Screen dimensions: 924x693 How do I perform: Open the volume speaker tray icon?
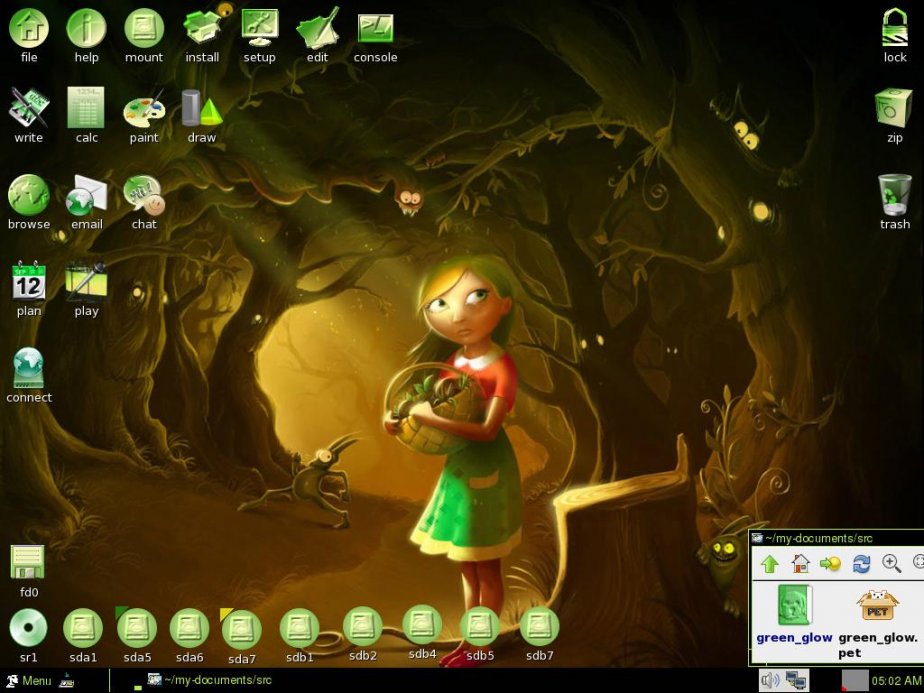pyautogui.click(x=768, y=681)
